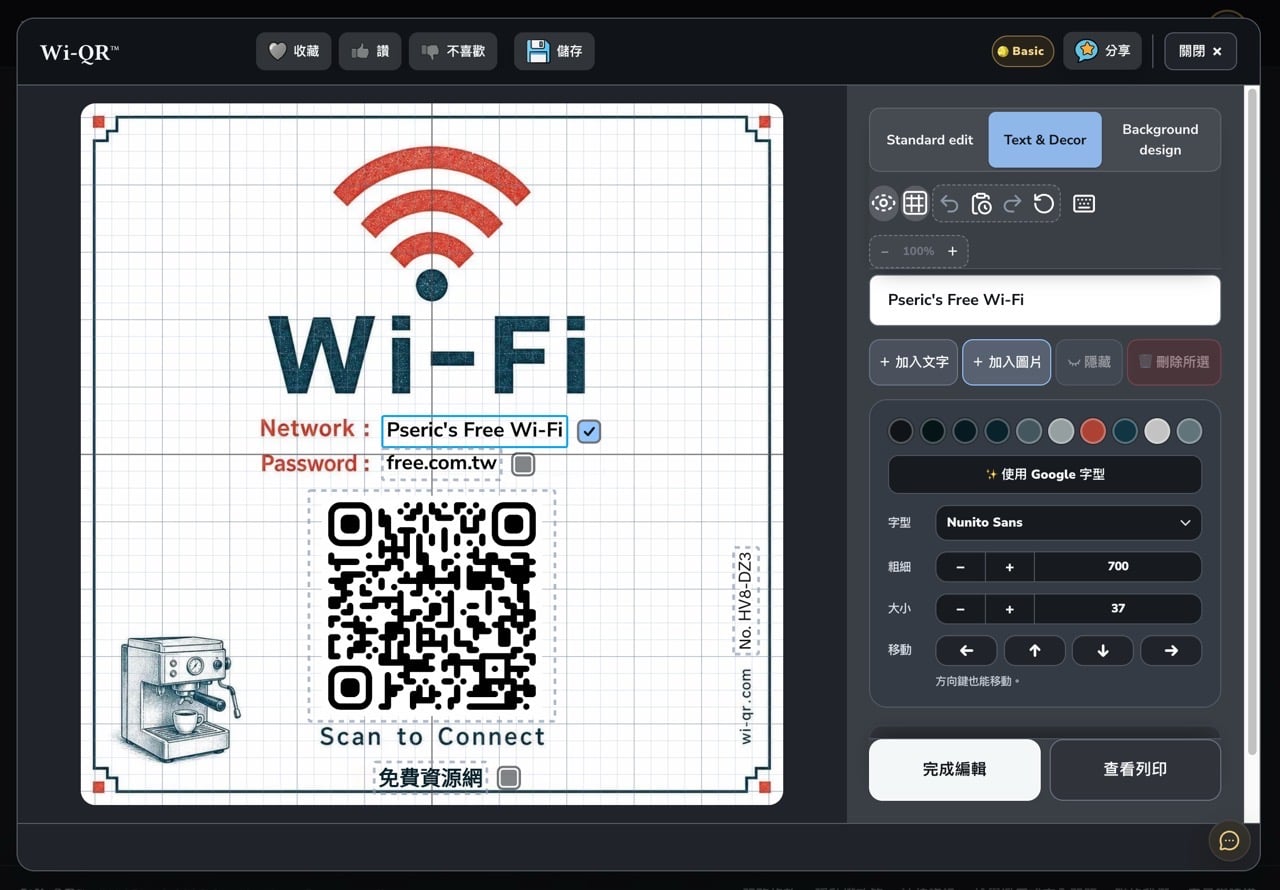This screenshot has width=1280, height=890.
Task: Select the No. HV8-DZ3 vertical text
Action: [x=745, y=600]
